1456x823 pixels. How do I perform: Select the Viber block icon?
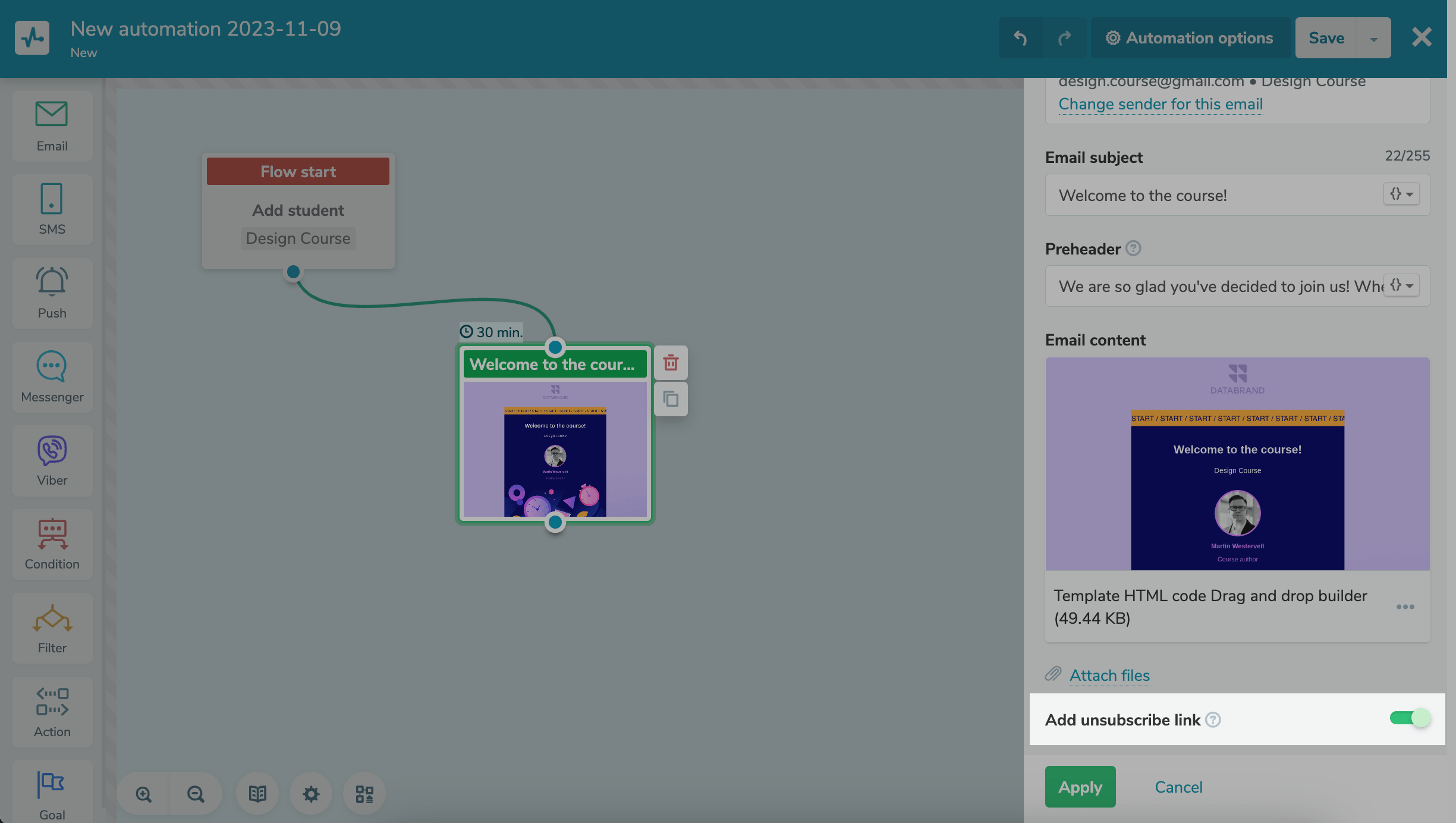52,460
